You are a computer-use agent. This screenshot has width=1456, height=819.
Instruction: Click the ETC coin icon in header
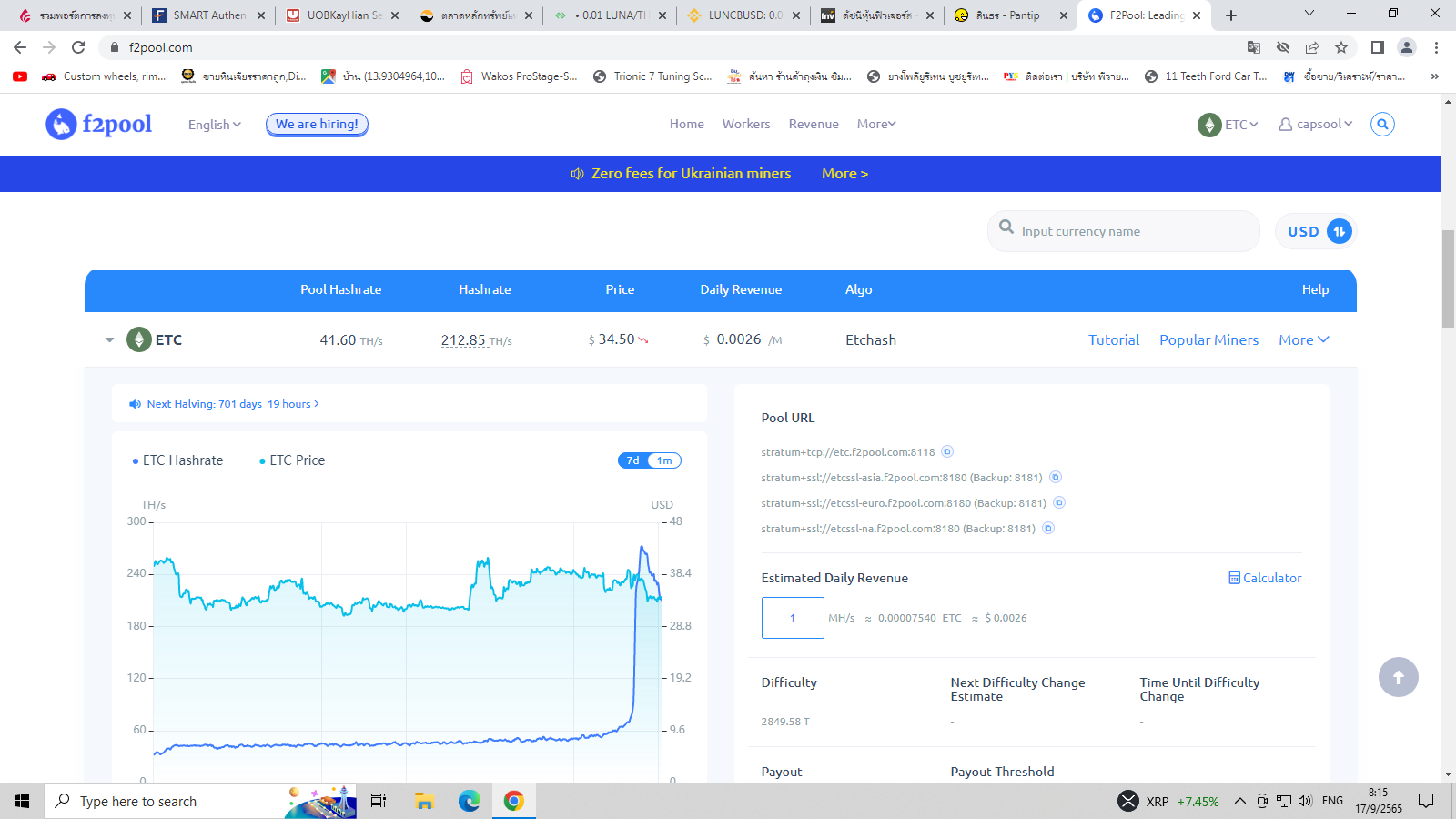(x=1209, y=125)
